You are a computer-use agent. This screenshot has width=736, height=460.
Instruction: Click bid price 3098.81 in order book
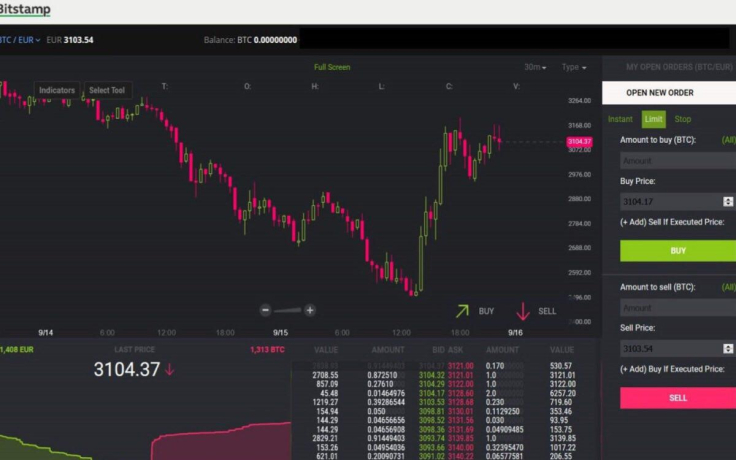432,412
